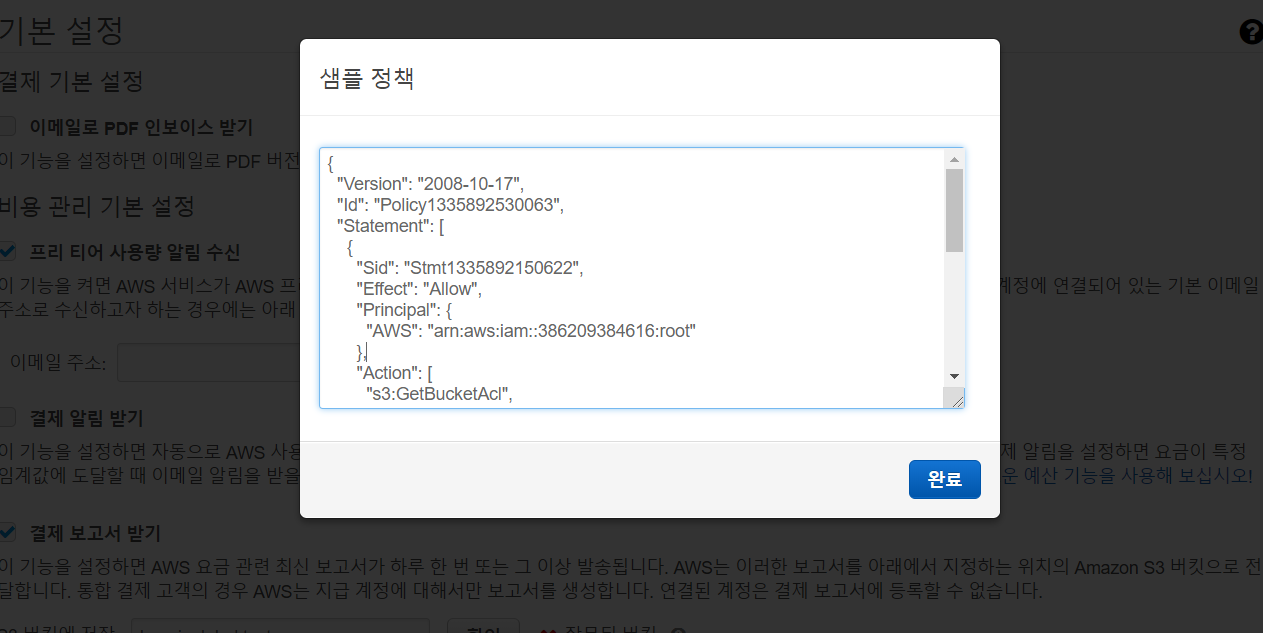Click the 샘플 정책 dialog title

point(366,78)
